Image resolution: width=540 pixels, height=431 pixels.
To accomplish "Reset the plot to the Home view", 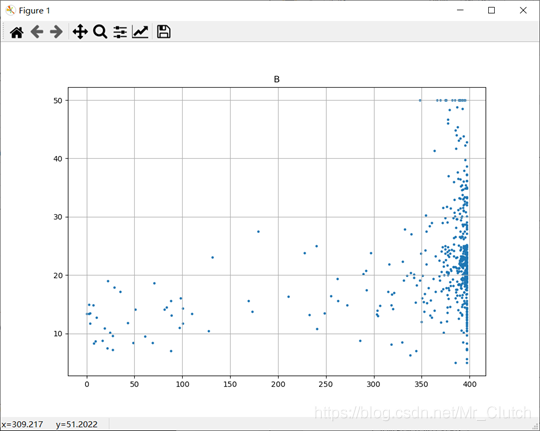I will pyautogui.click(x=17, y=32).
